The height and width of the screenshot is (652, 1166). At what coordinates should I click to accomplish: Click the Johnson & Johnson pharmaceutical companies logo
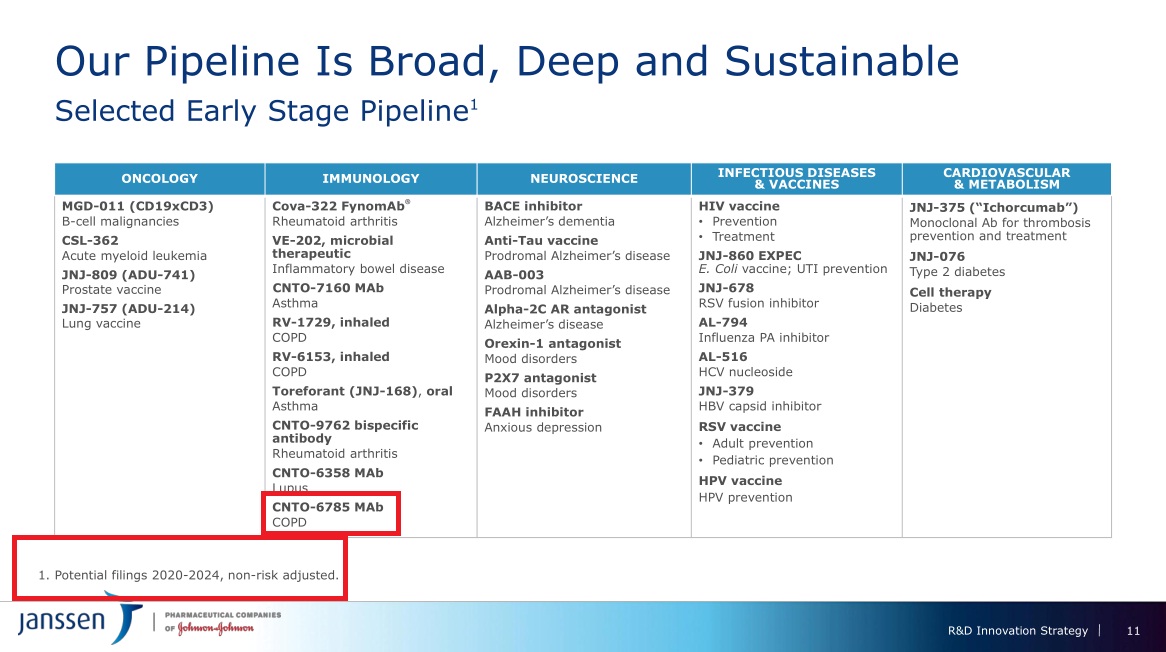point(222,622)
